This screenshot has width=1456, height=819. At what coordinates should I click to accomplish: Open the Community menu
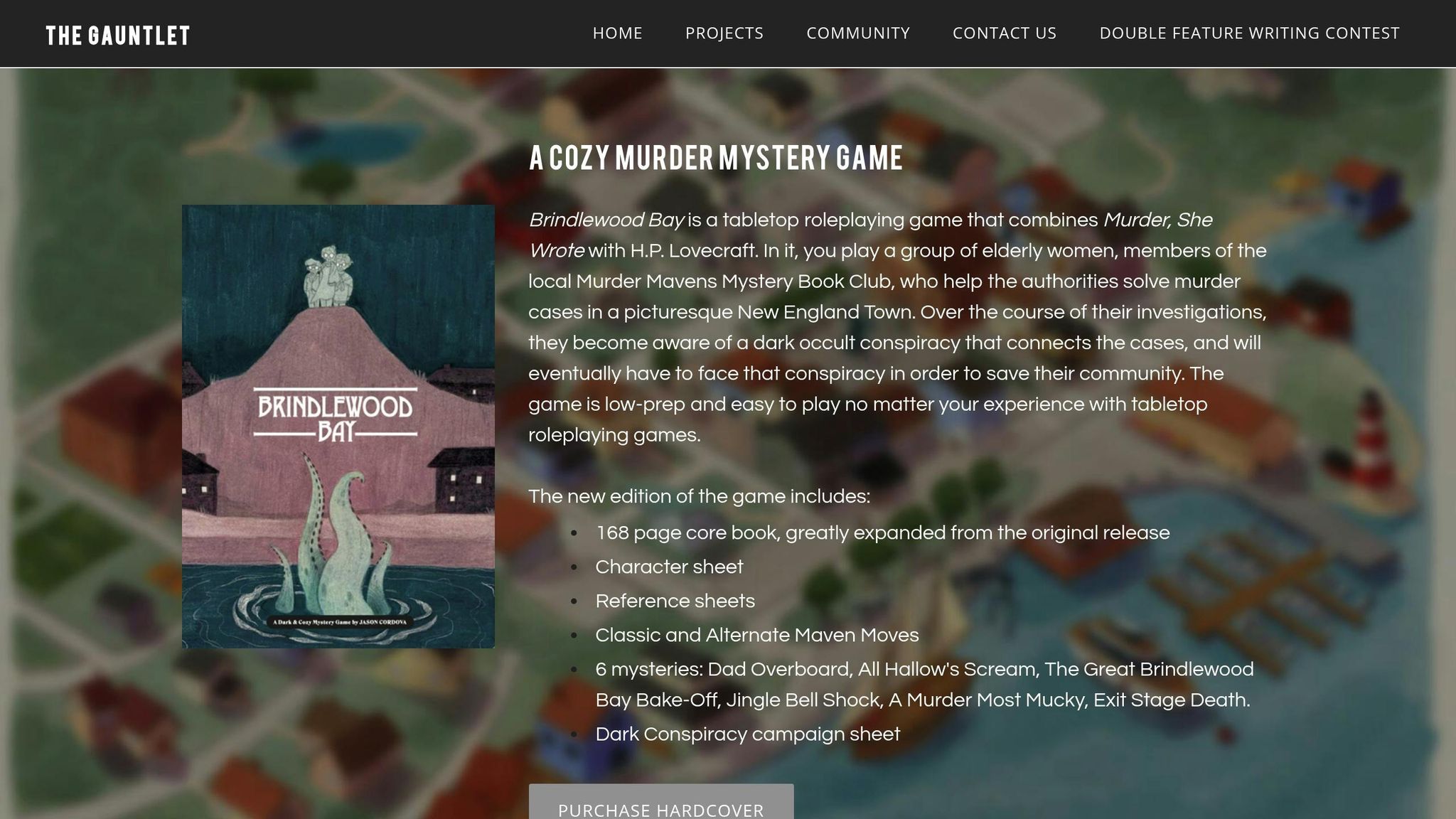tap(858, 33)
